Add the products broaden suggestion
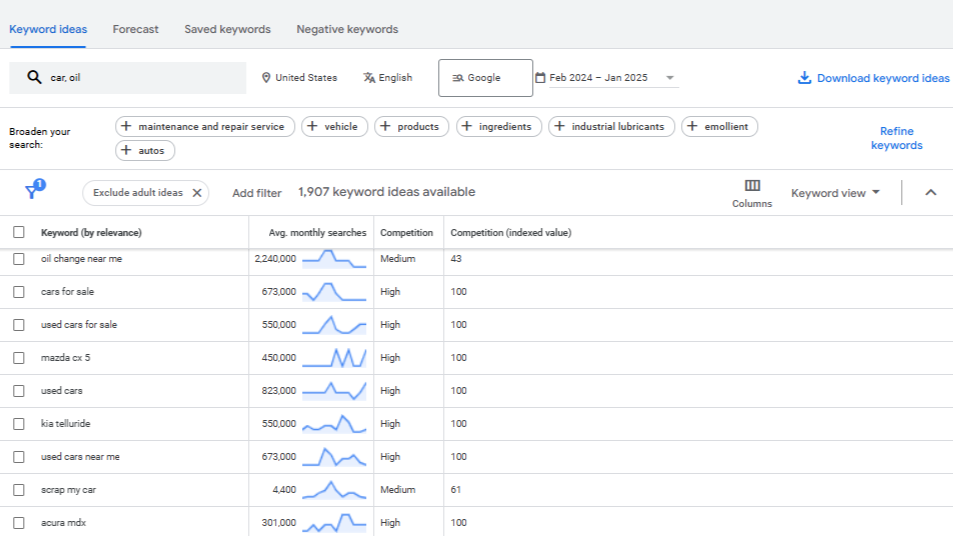The image size is (953, 536). pyautogui.click(x=411, y=126)
